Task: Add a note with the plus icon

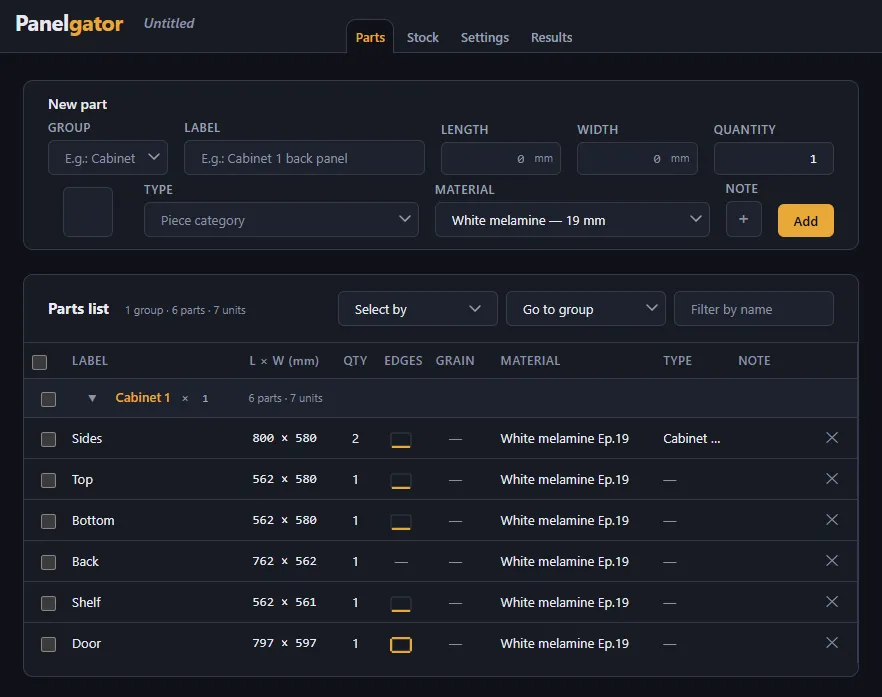Action: tap(743, 219)
